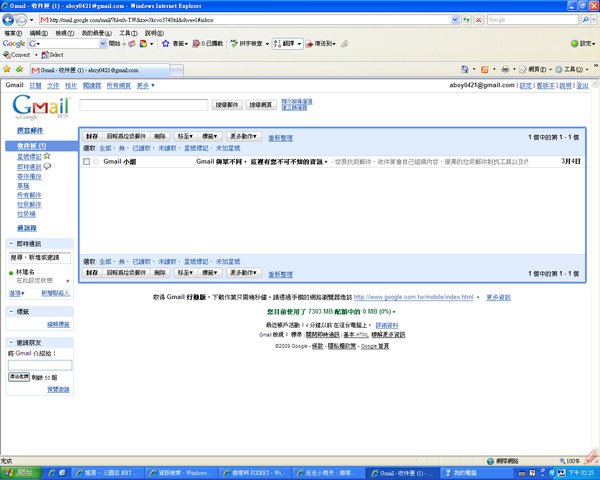Click the red X Stop icon
Viewport: 600px width, 480px height.
click(478, 20)
